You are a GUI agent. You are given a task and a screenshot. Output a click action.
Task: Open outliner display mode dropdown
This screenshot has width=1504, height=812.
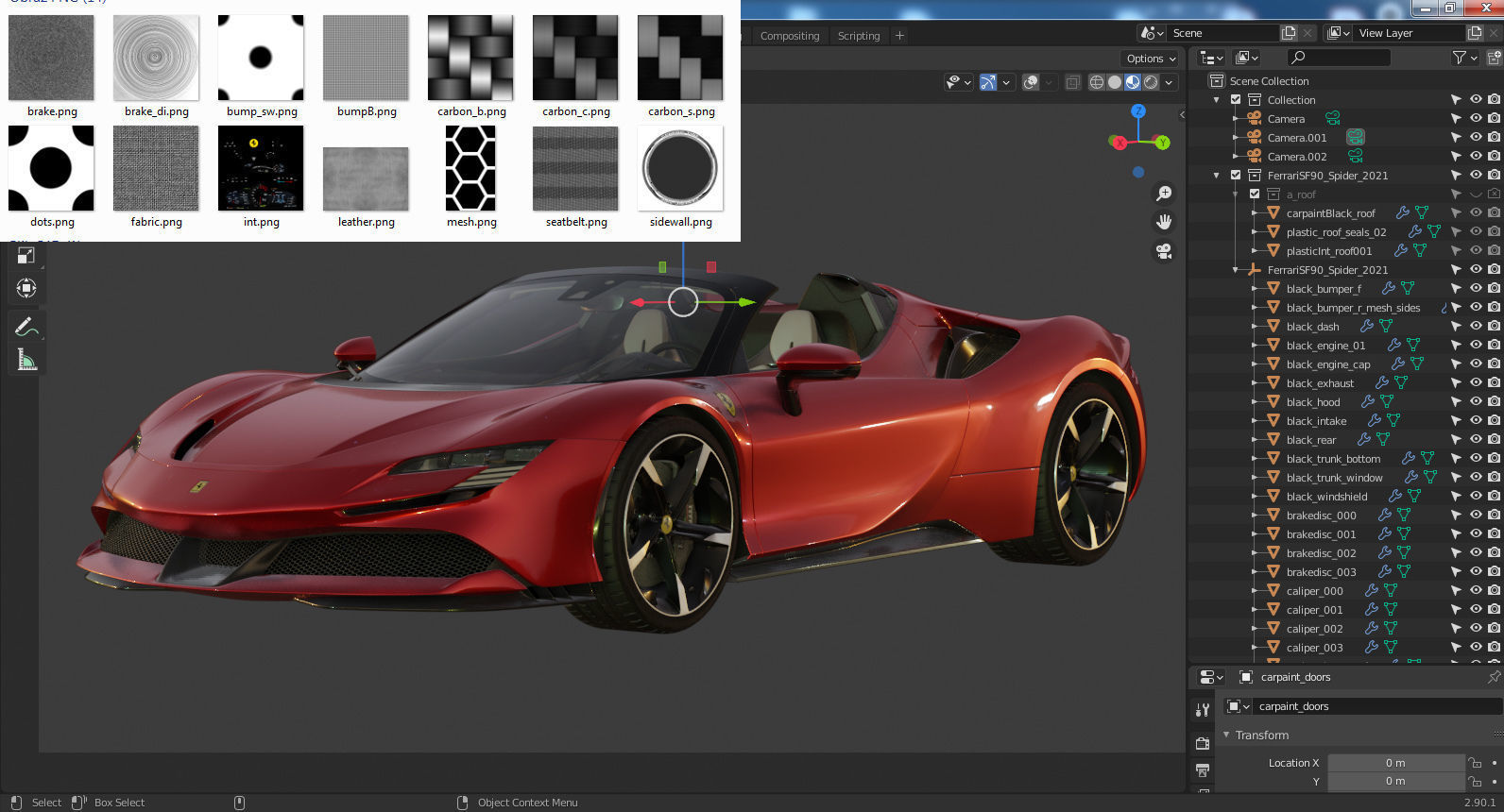click(1246, 59)
